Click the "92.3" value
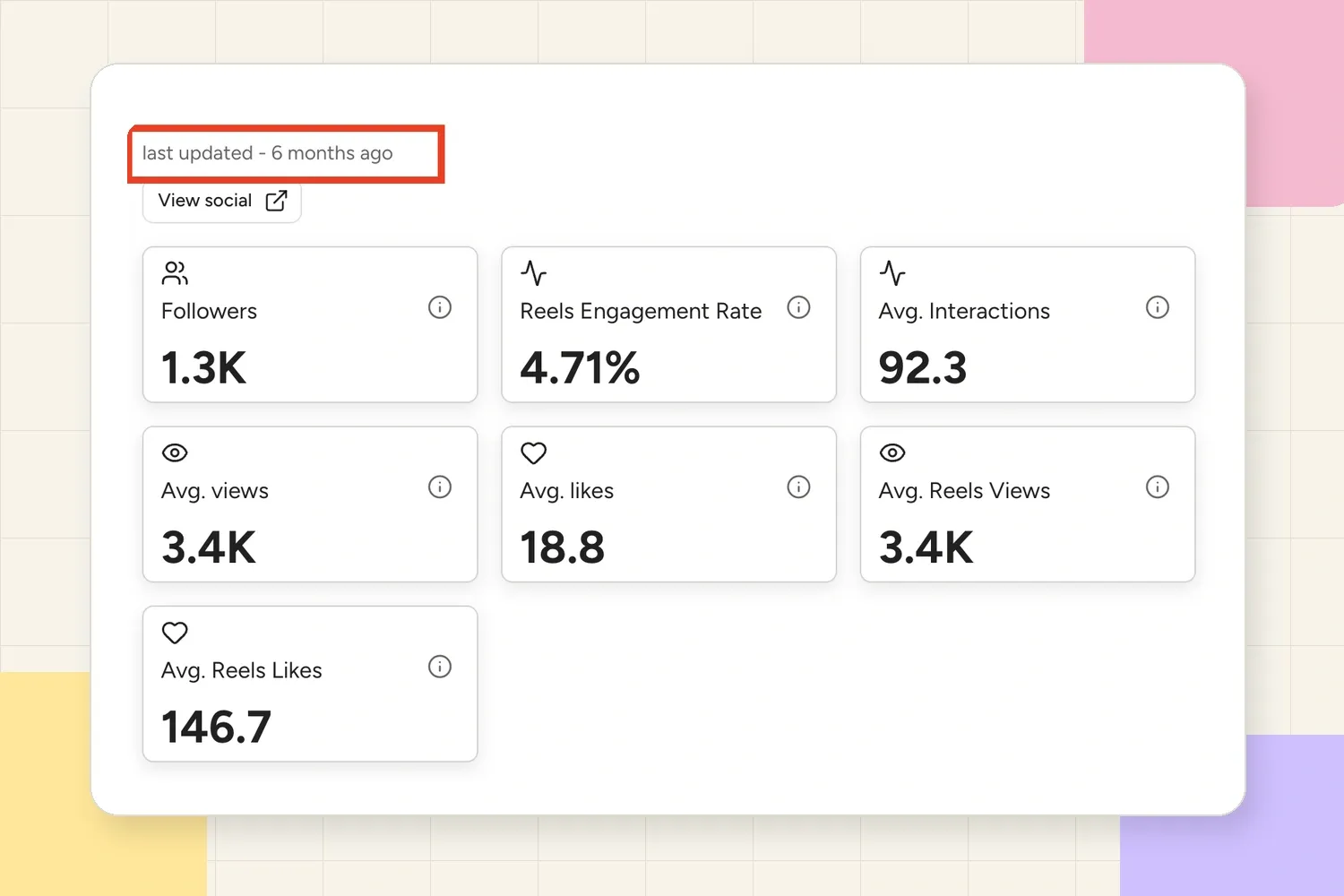The width and height of the screenshot is (1344, 896). [x=923, y=368]
